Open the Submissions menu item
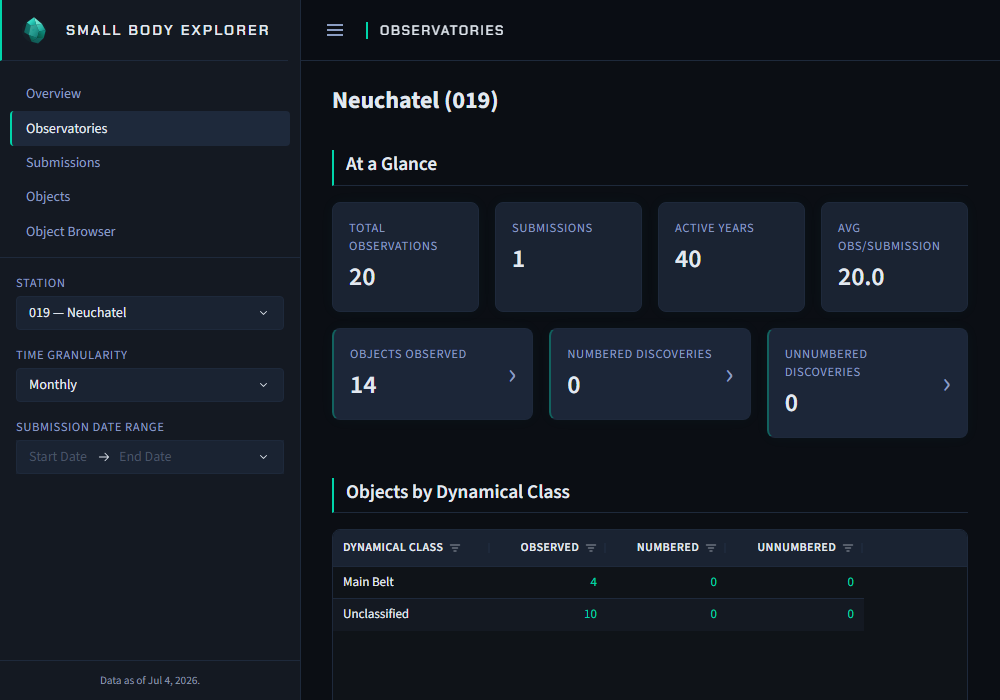Screen dimensions: 1000x700 point(63,163)
